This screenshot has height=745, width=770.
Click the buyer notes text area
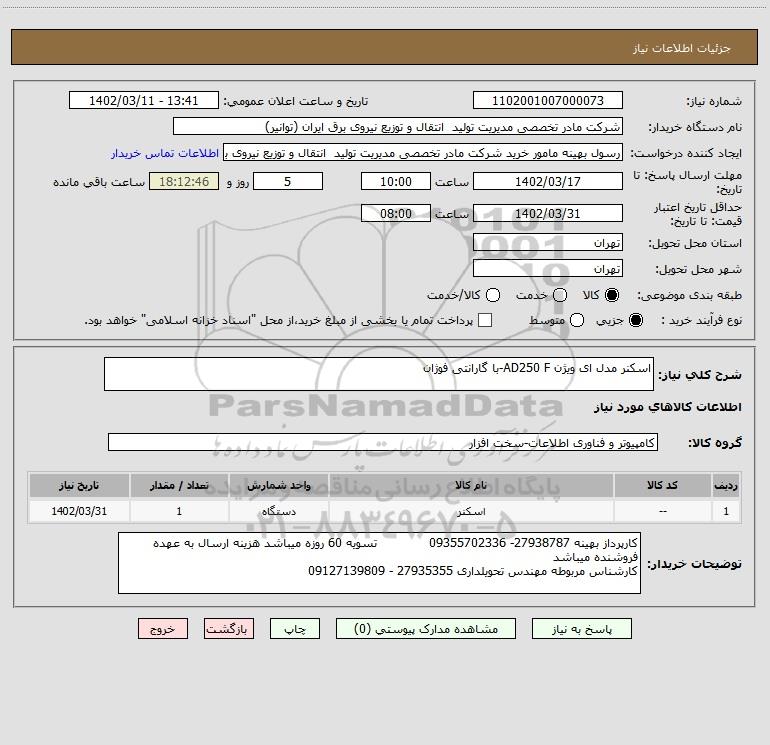coord(379,563)
